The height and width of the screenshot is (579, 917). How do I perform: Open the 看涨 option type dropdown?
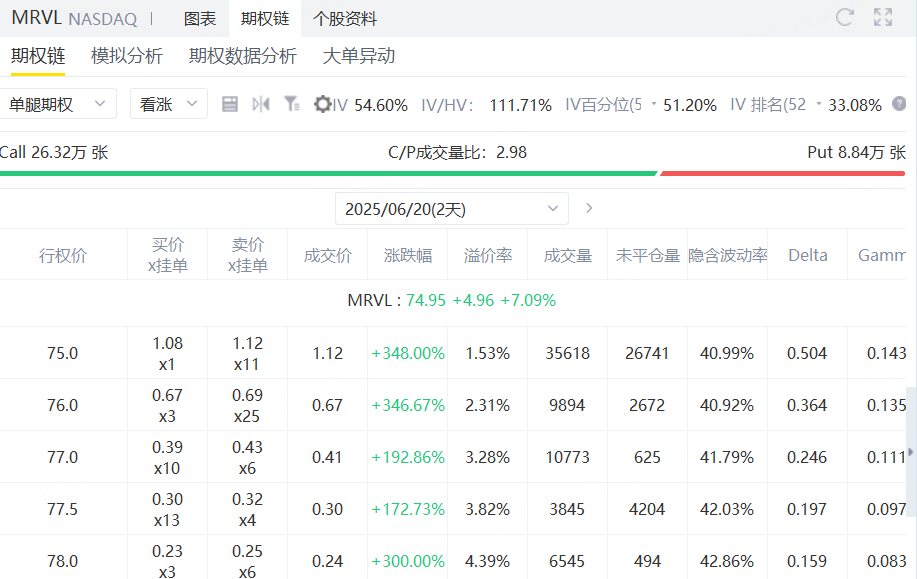coord(169,104)
